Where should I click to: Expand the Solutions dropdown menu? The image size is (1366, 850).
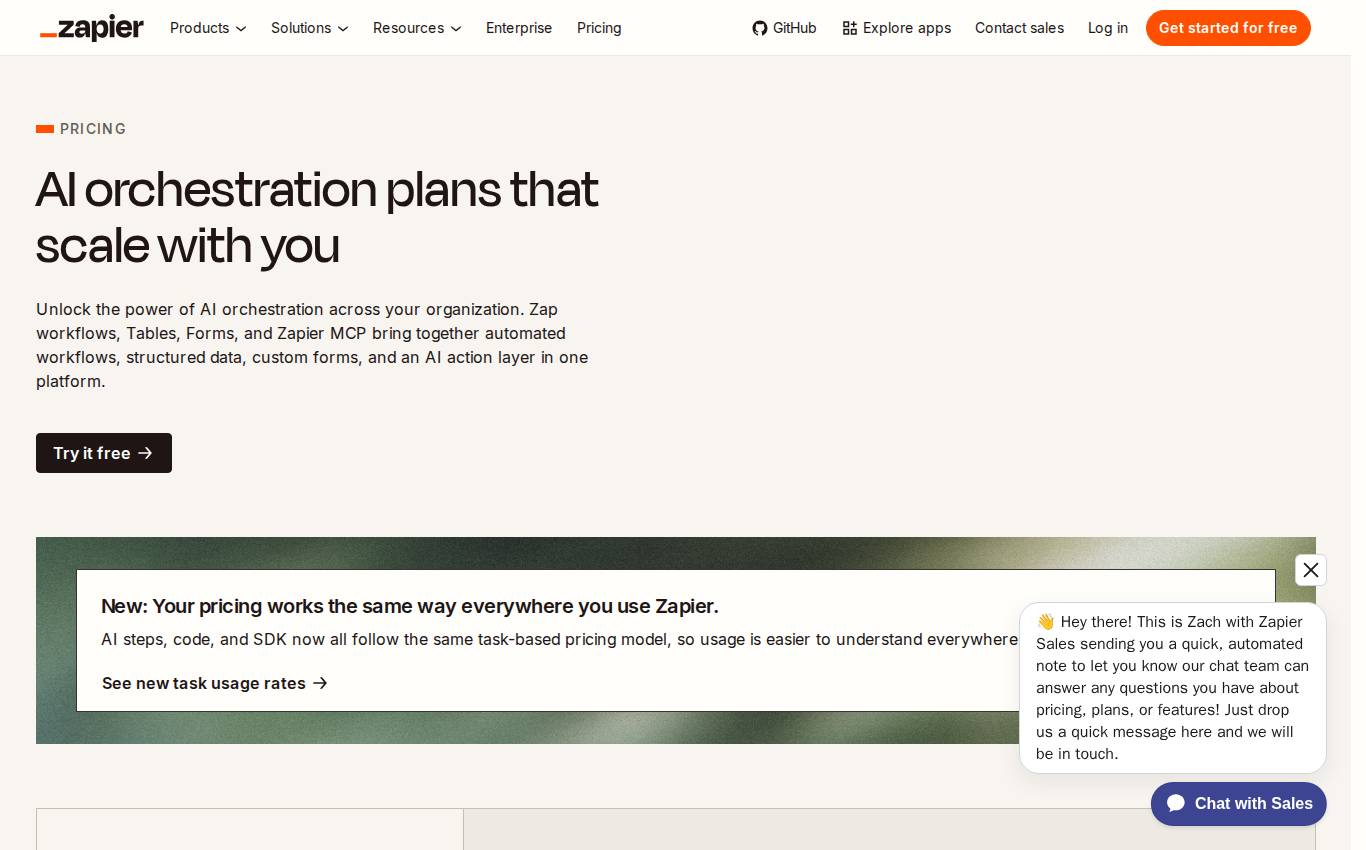[x=310, y=28]
